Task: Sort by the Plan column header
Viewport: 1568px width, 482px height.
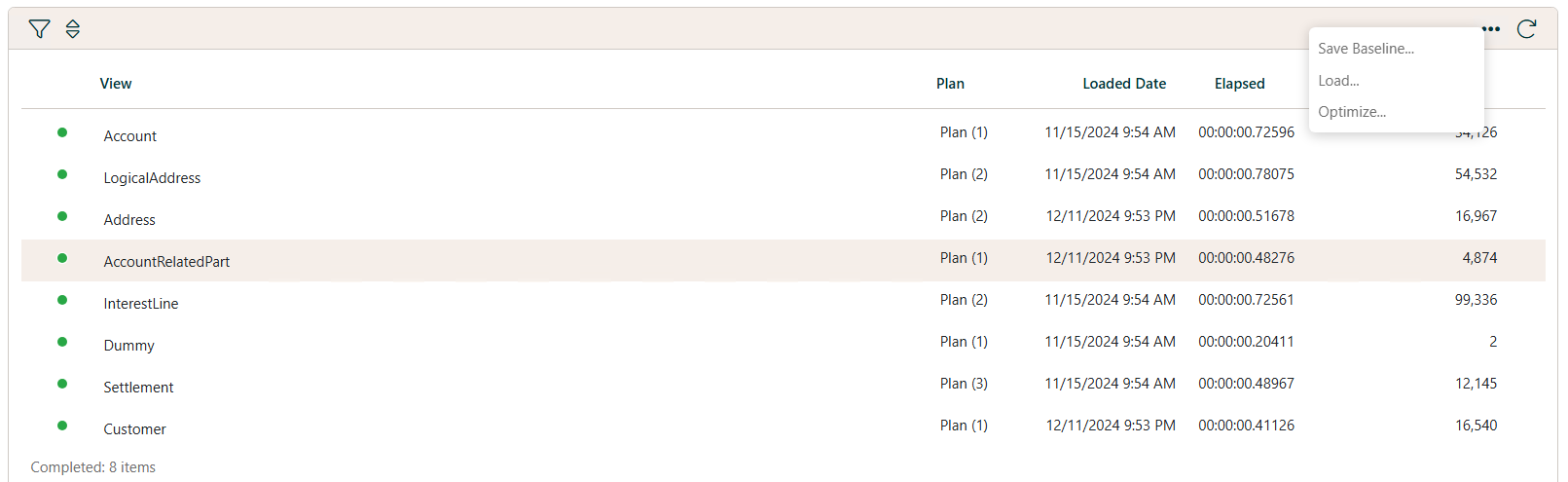Action: point(950,84)
